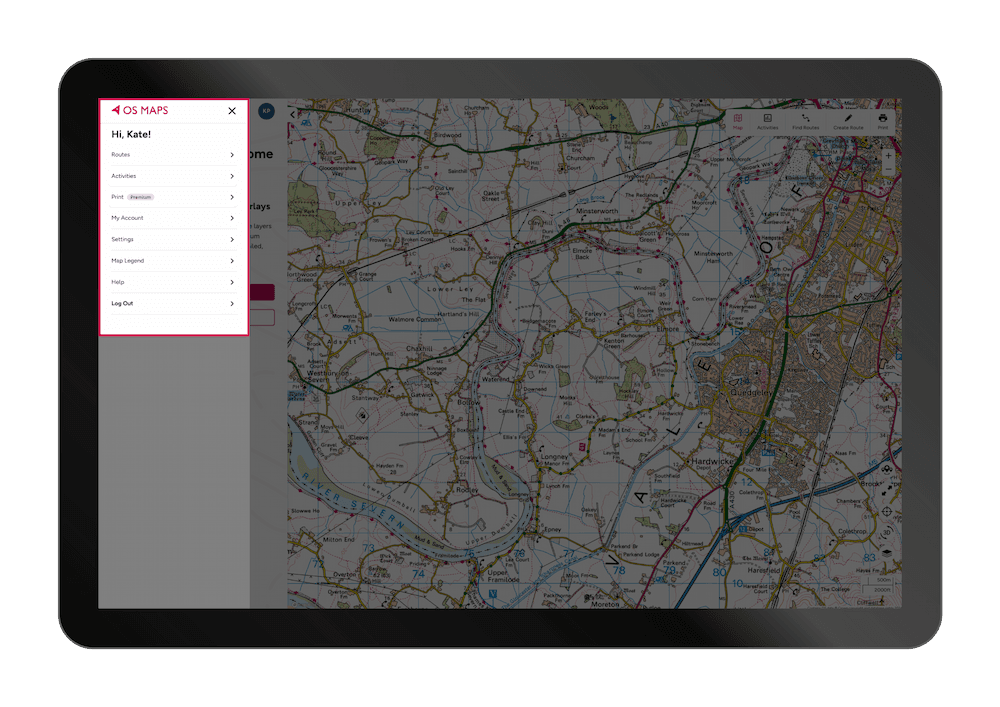Viewport: 1000px width, 707px height.
Task: Toggle the Premium badge next to Print
Action: [139, 197]
